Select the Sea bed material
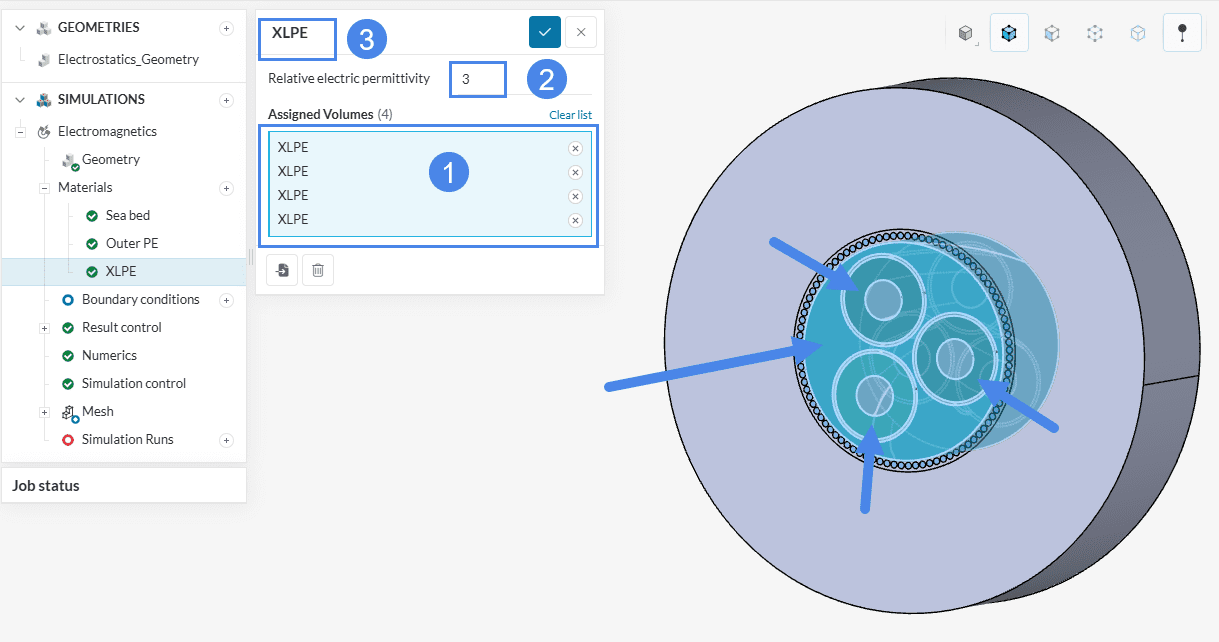Viewport: 1219px width, 642px height. coord(127,215)
